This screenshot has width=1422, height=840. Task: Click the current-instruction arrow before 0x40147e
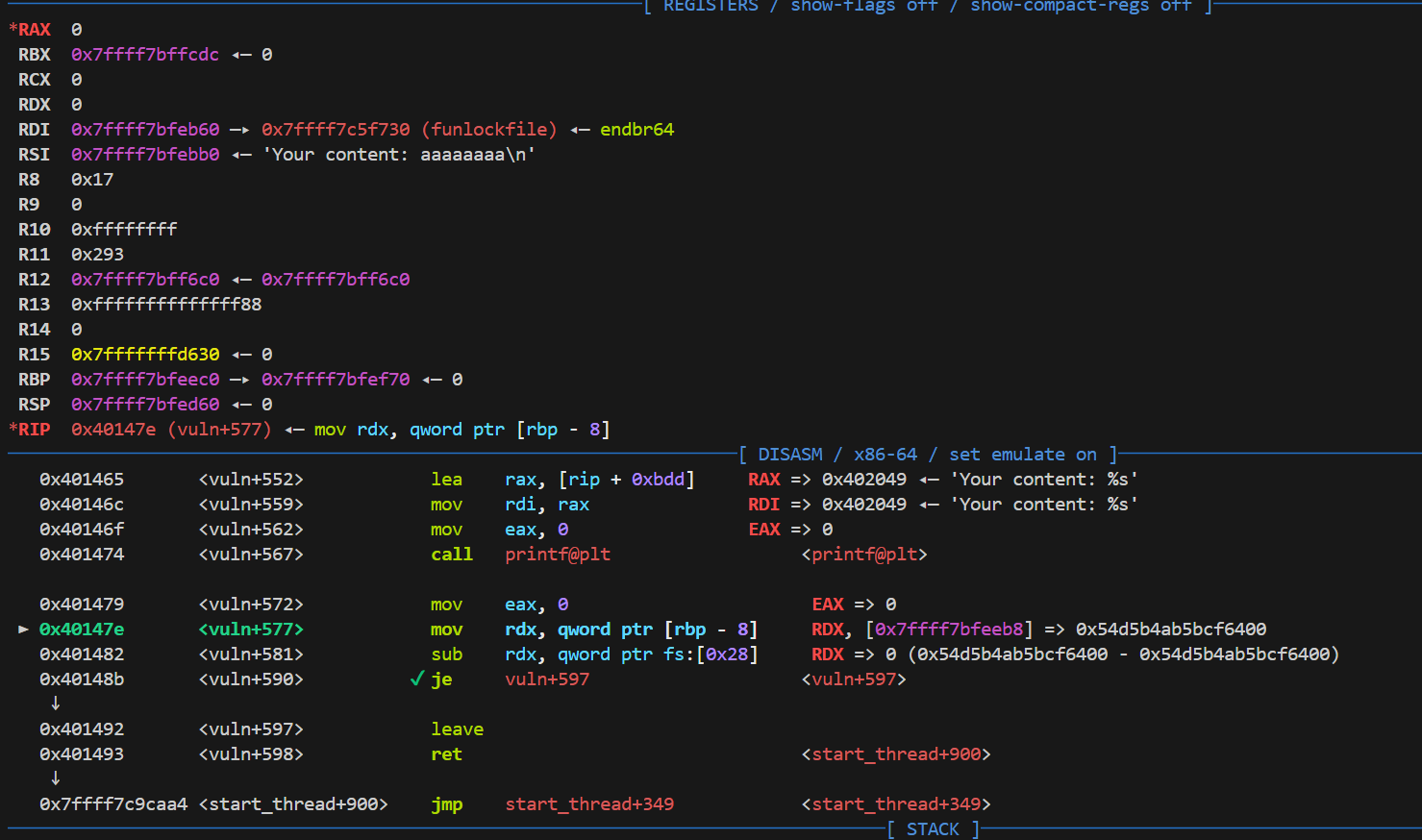(23, 630)
